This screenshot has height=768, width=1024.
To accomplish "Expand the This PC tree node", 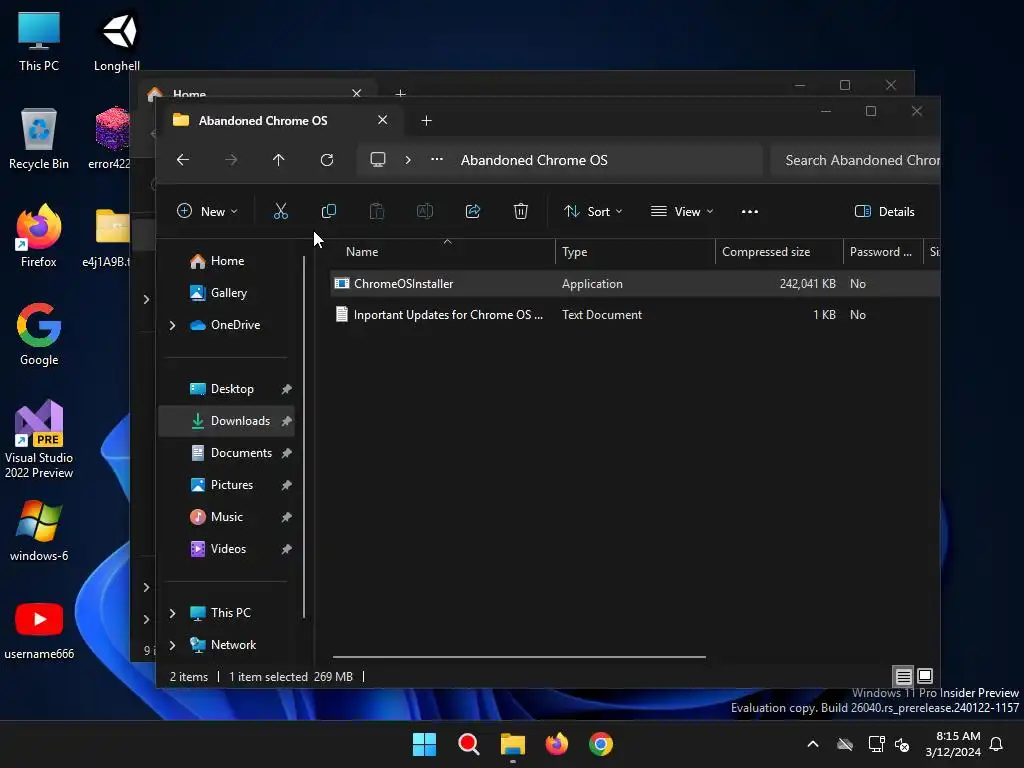I will coord(172,613).
